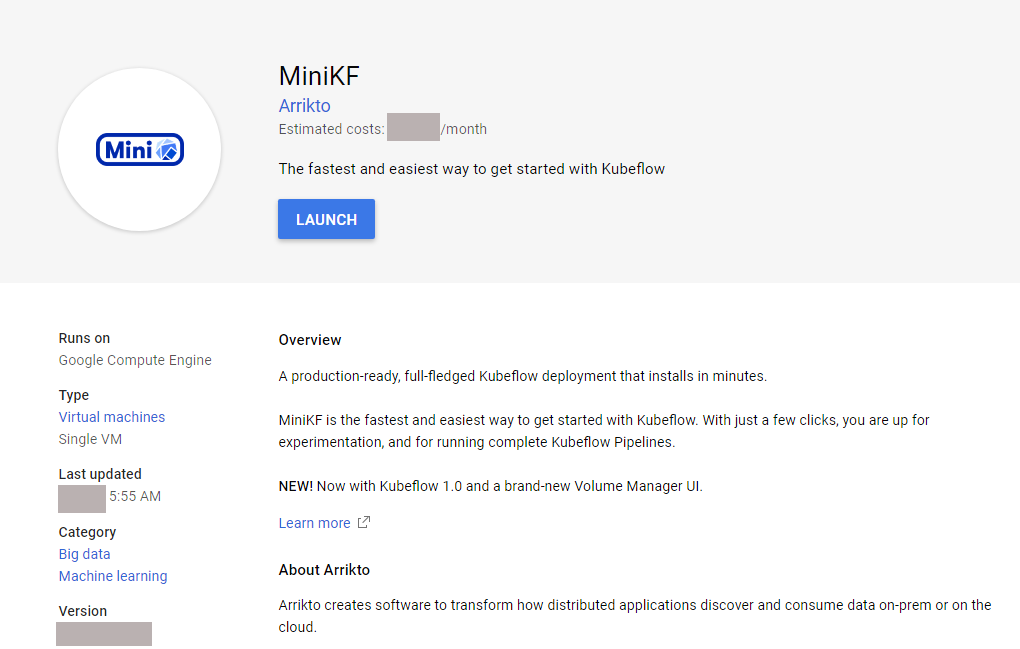Image resolution: width=1020 pixels, height=649 pixels.
Task: Click the Version label
Action: pyautogui.click(x=83, y=611)
